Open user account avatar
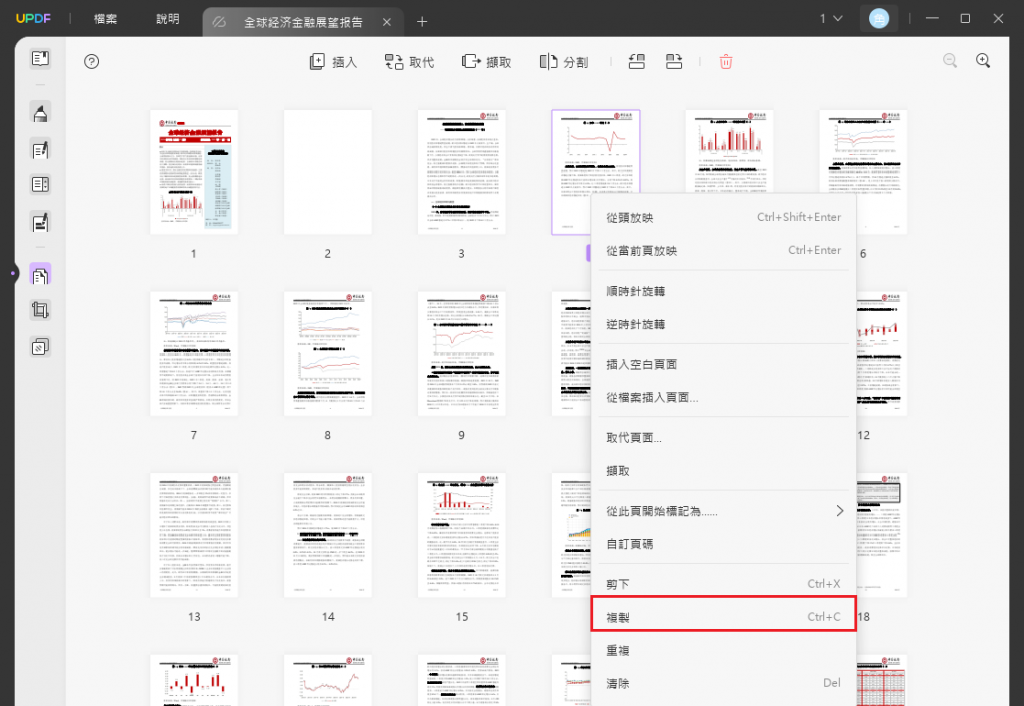This screenshot has width=1024, height=706. coord(878,19)
